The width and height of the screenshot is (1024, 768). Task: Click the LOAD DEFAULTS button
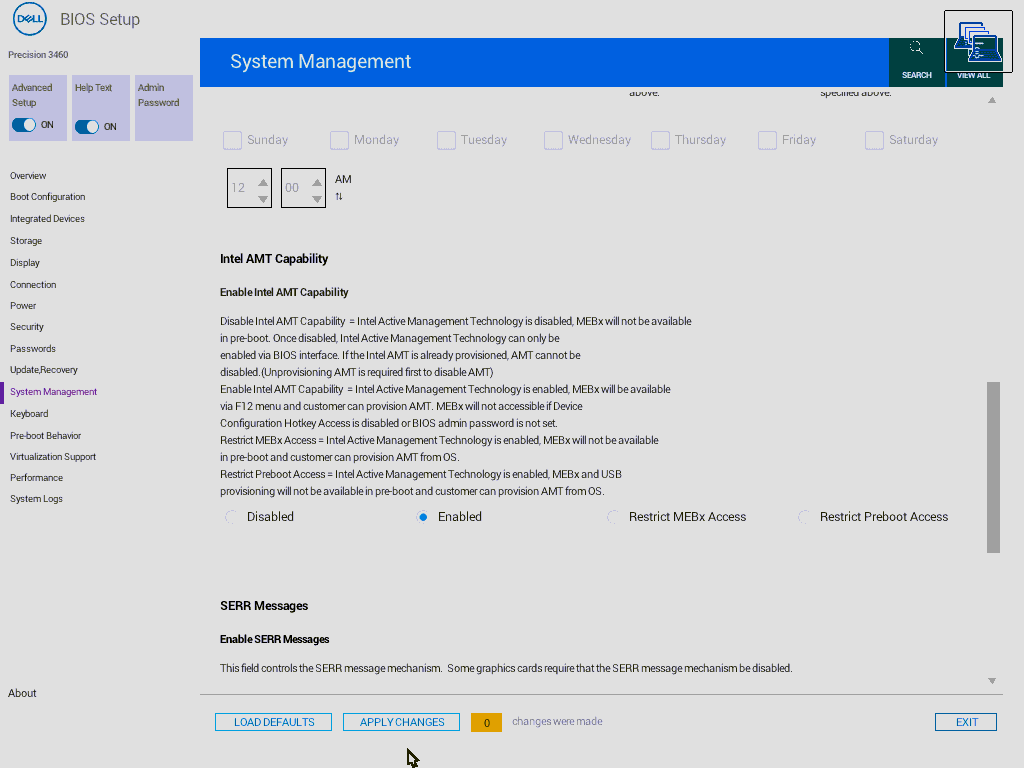273,721
